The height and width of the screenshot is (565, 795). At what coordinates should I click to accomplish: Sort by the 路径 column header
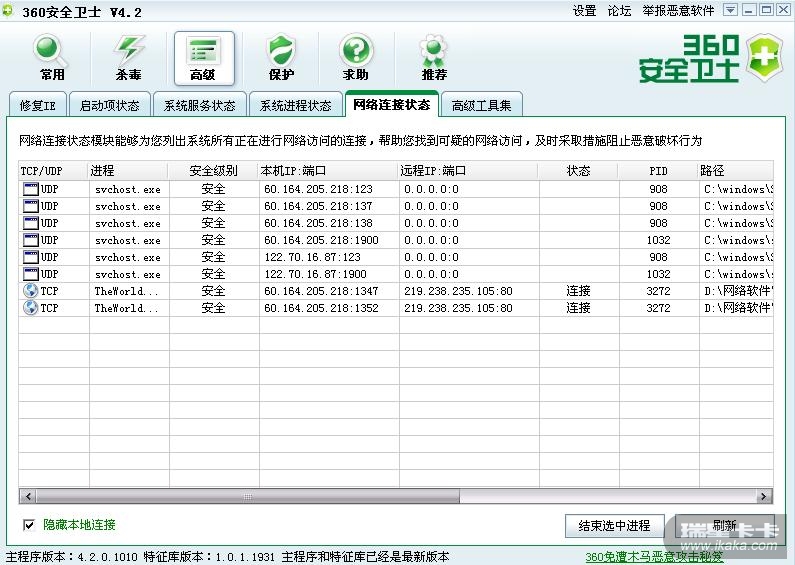736,171
